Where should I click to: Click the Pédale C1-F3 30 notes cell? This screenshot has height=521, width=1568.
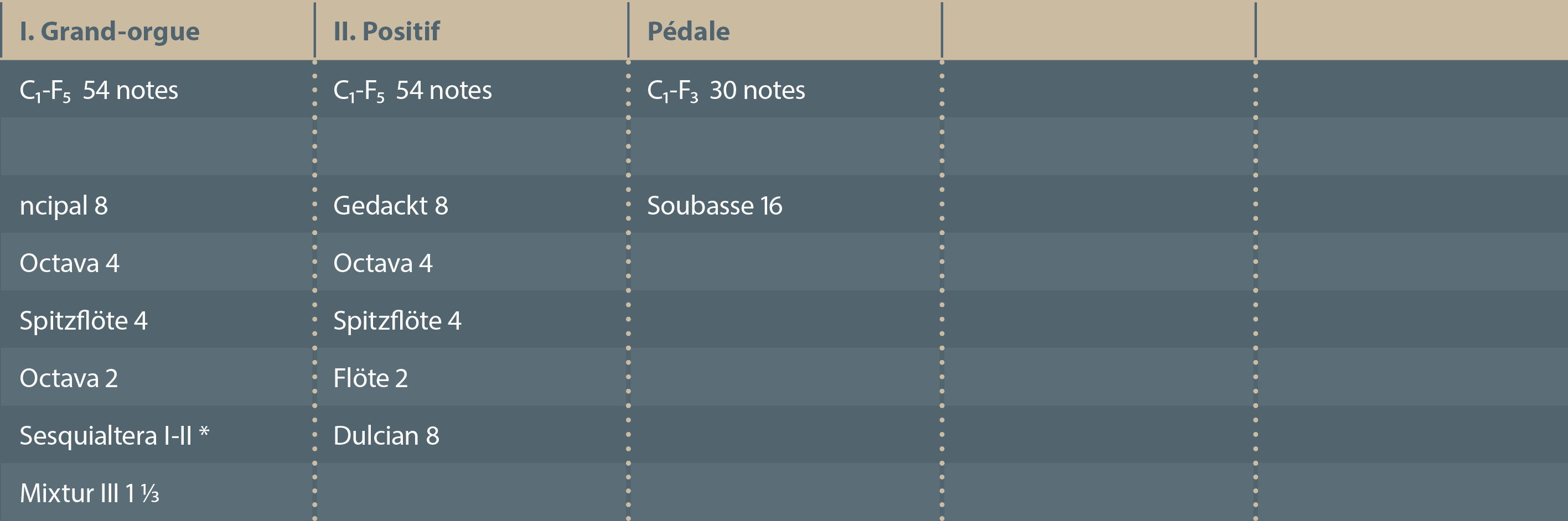(x=726, y=91)
